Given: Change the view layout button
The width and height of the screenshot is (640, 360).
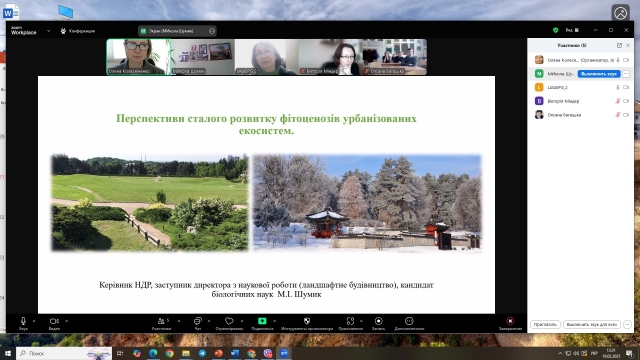Looking at the screenshot, I should point(572,30).
